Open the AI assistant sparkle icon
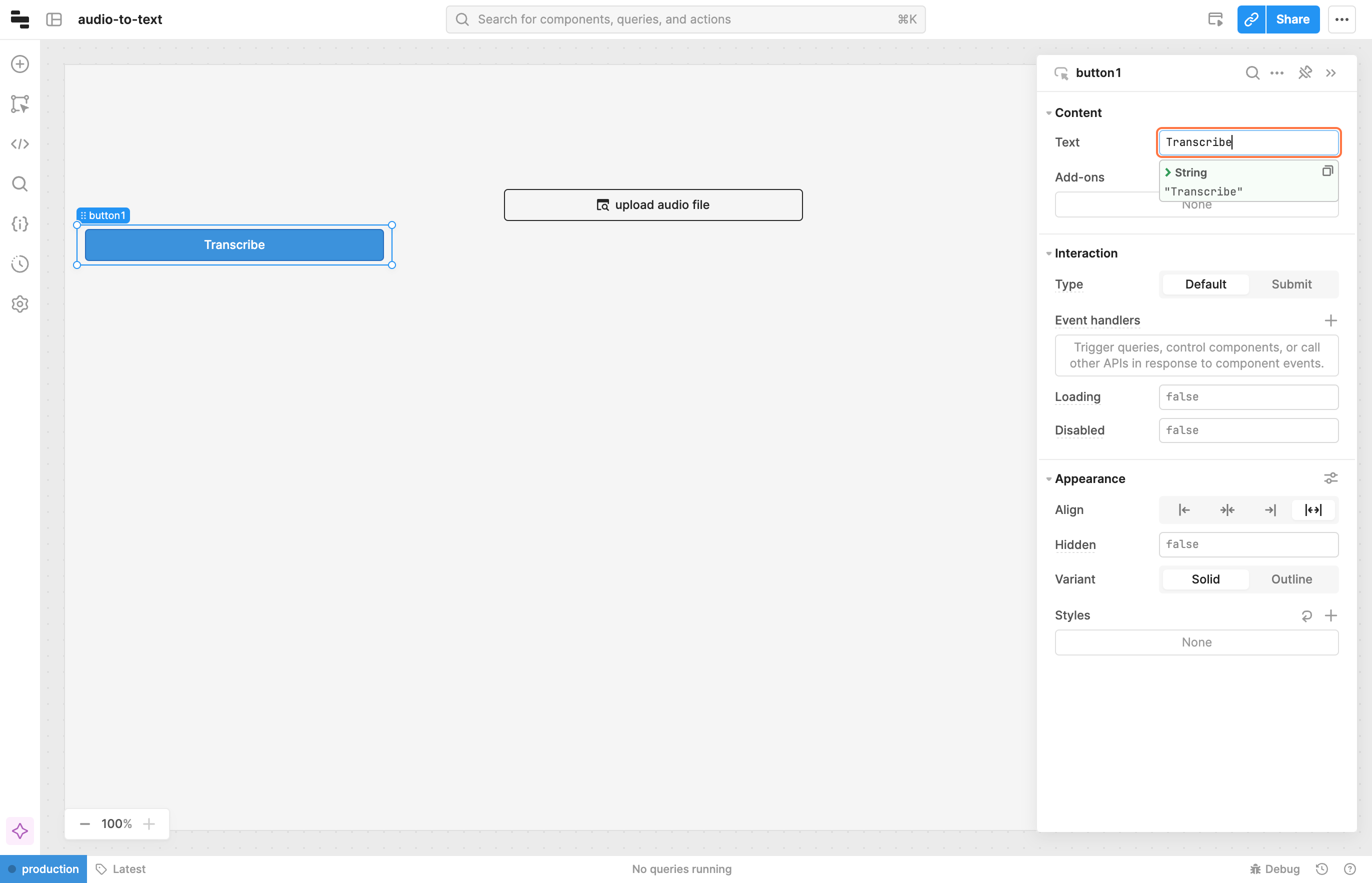 pyautogui.click(x=20, y=830)
